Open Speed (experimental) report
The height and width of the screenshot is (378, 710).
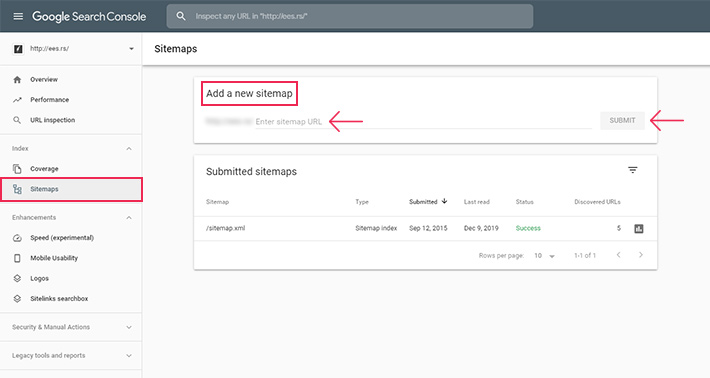(x=62, y=238)
